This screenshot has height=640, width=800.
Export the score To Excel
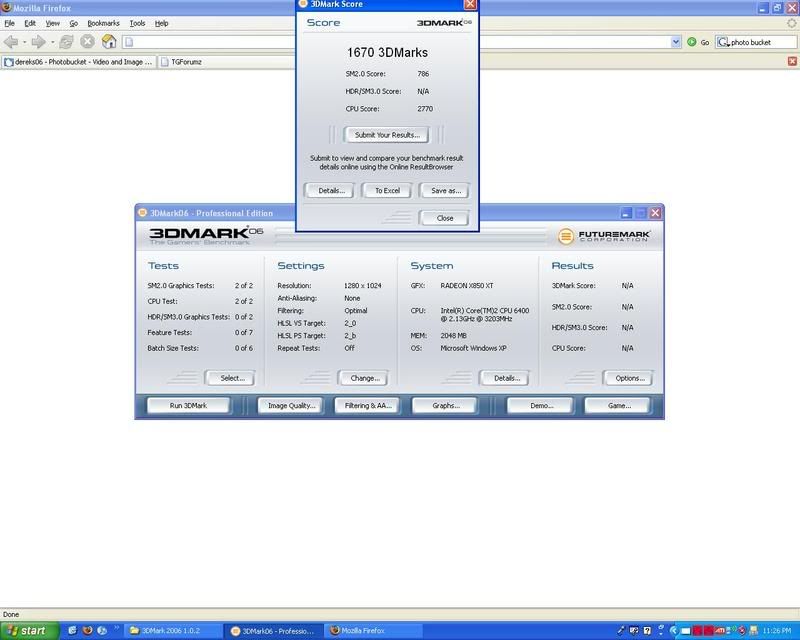[x=387, y=191]
